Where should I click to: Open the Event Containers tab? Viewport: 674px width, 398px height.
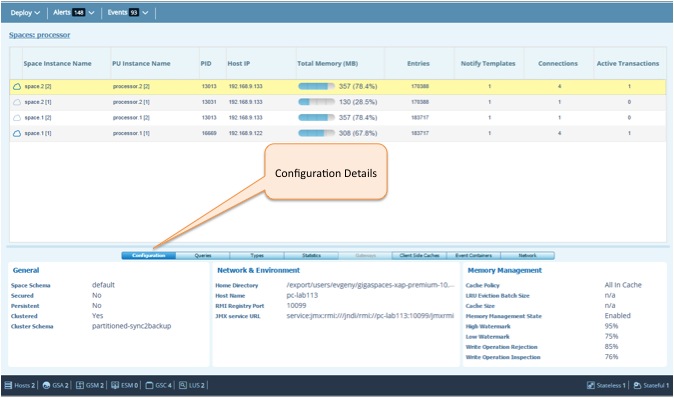pos(474,256)
